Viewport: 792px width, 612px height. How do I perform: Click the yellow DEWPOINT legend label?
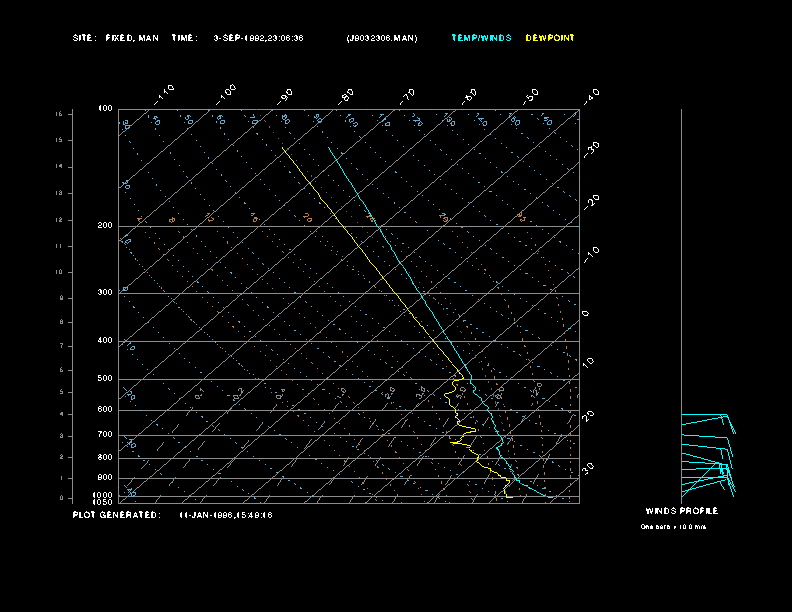pyautogui.click(x=550, y=38)
